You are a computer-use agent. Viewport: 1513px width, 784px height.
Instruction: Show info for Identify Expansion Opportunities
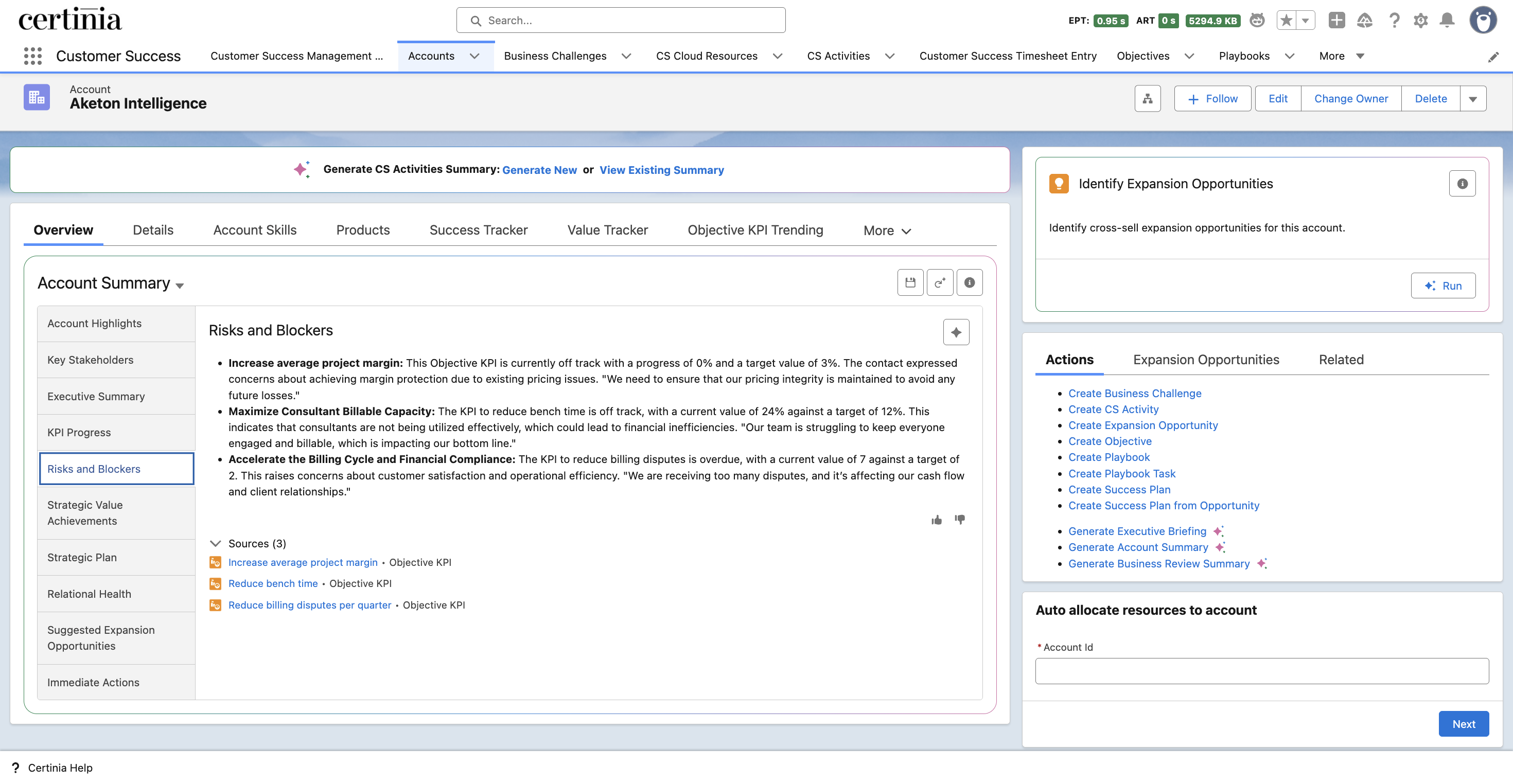(x=1463, y=184)
